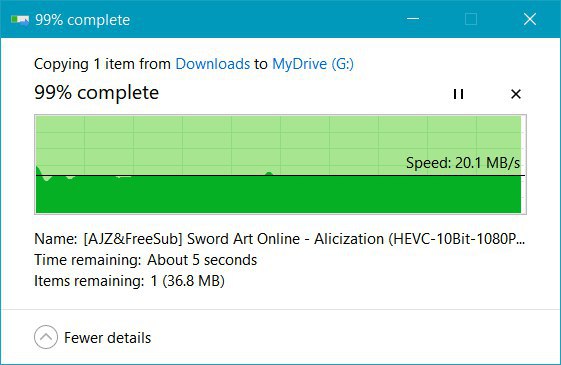Click the Copying 1 item from text
Viewport: 561px width, 365px height.
pyautogui.click(x=102, y=64)
